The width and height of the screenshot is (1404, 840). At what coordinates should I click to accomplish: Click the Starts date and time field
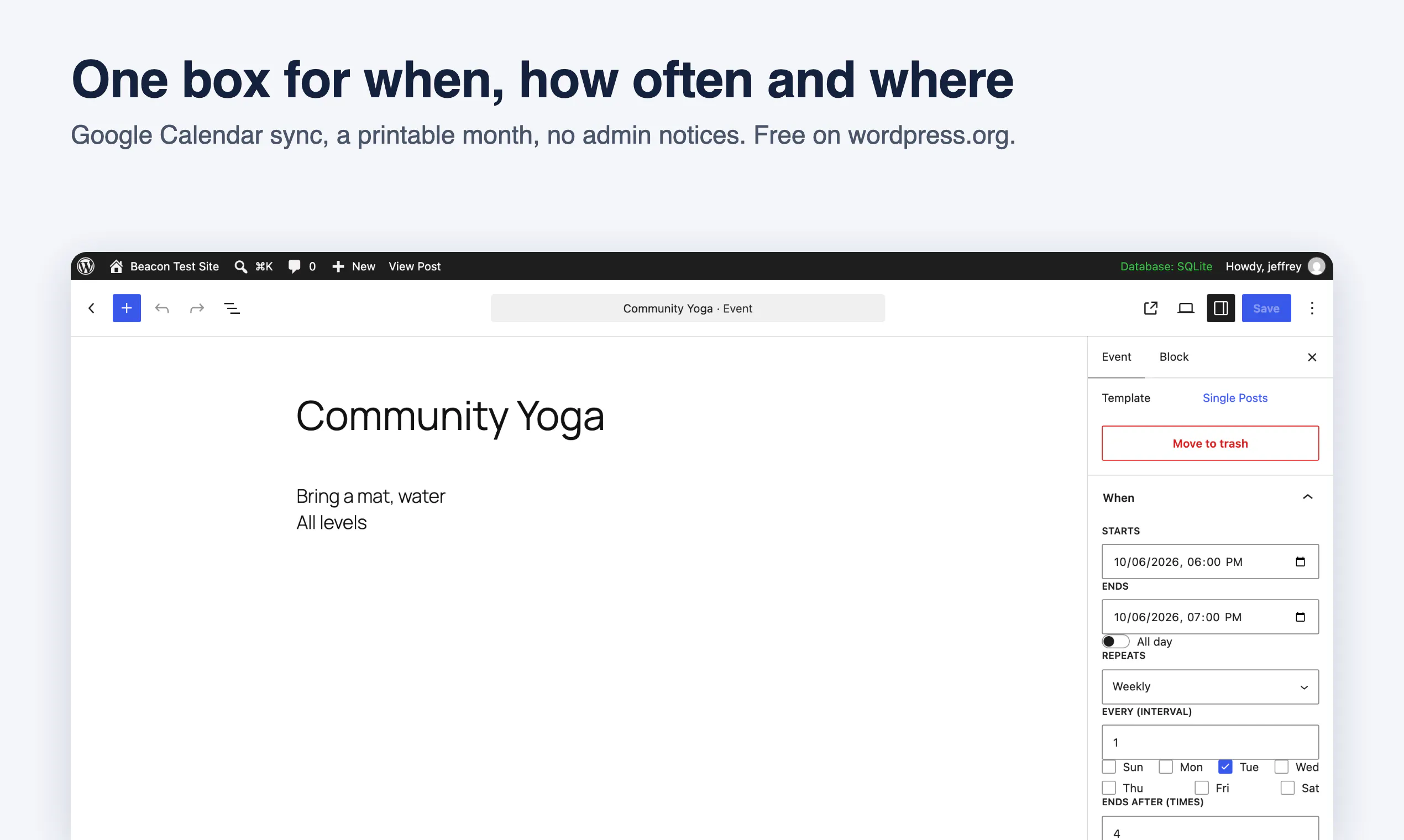click(x=1211, y=561)
